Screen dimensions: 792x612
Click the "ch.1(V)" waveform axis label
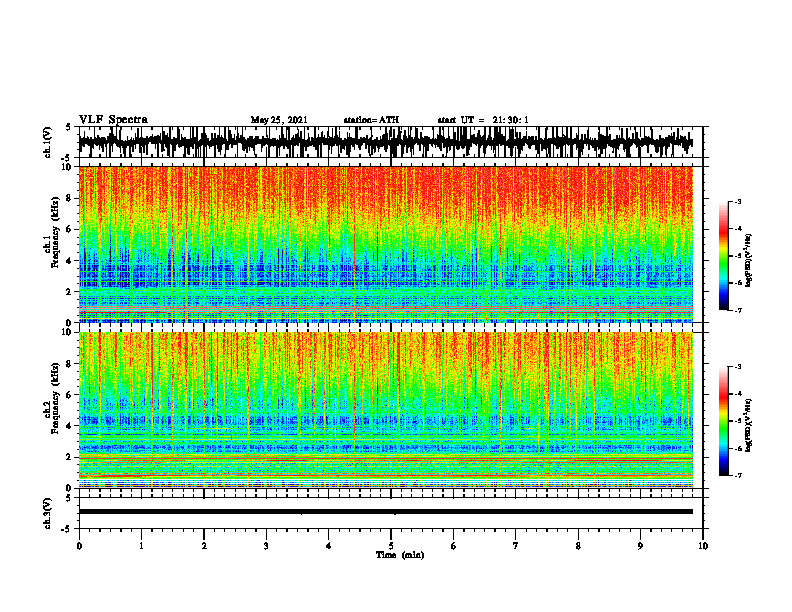click(48, 142)
